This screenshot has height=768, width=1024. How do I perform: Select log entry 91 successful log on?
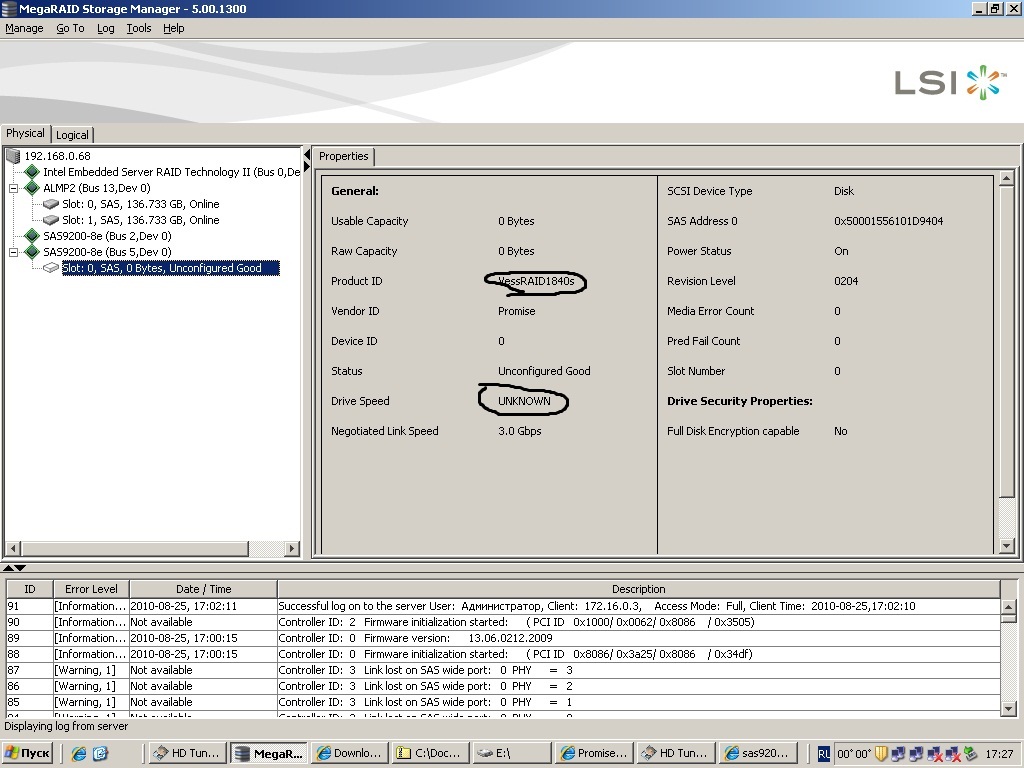point(503,606)
